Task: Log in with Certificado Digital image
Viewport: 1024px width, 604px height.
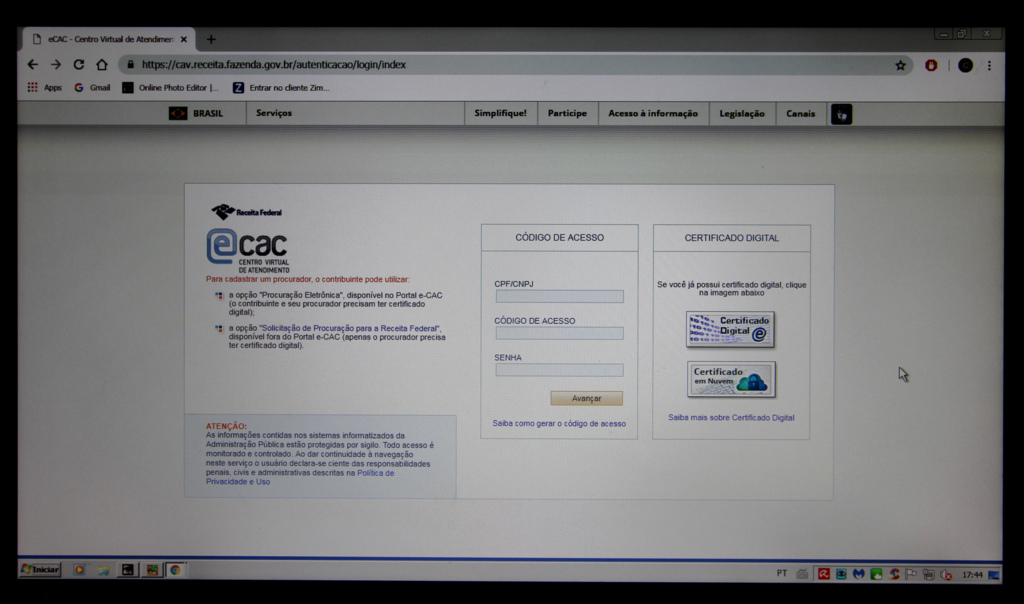Action: point(730,329)
